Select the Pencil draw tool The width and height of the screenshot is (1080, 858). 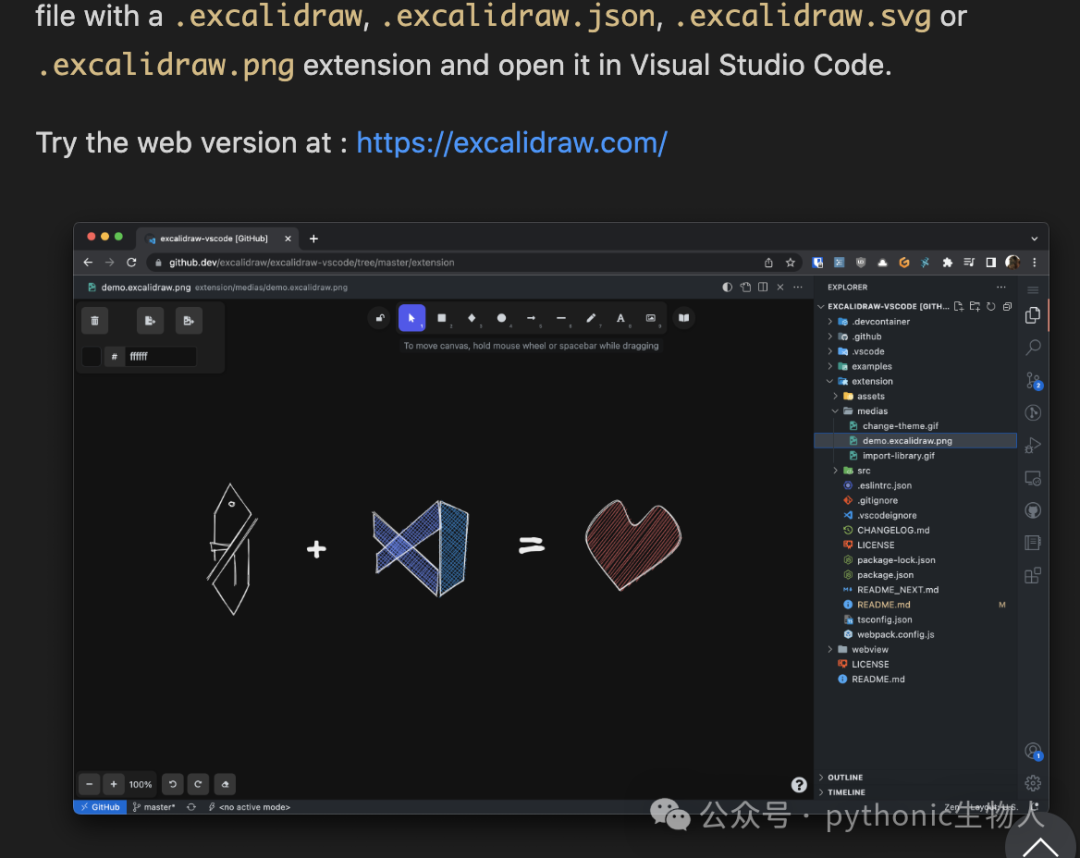pos(590,318)
